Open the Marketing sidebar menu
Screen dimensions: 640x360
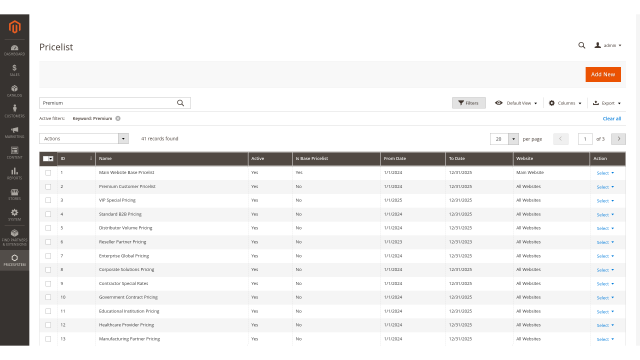[14, 132]
